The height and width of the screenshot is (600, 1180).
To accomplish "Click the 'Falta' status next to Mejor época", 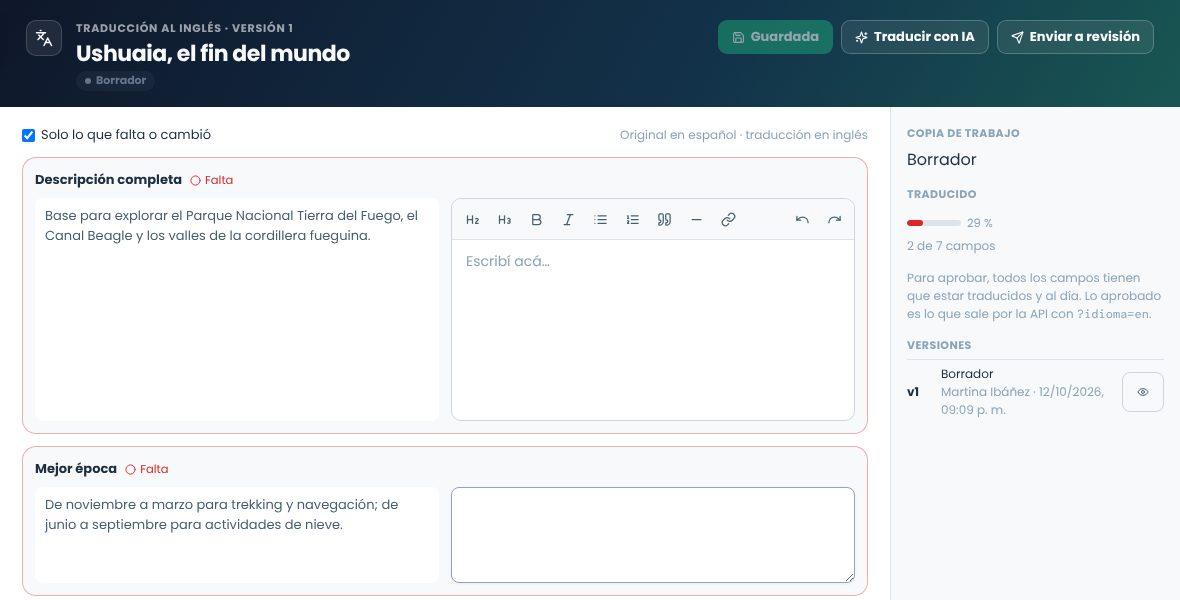I will (x=147, y=470).
